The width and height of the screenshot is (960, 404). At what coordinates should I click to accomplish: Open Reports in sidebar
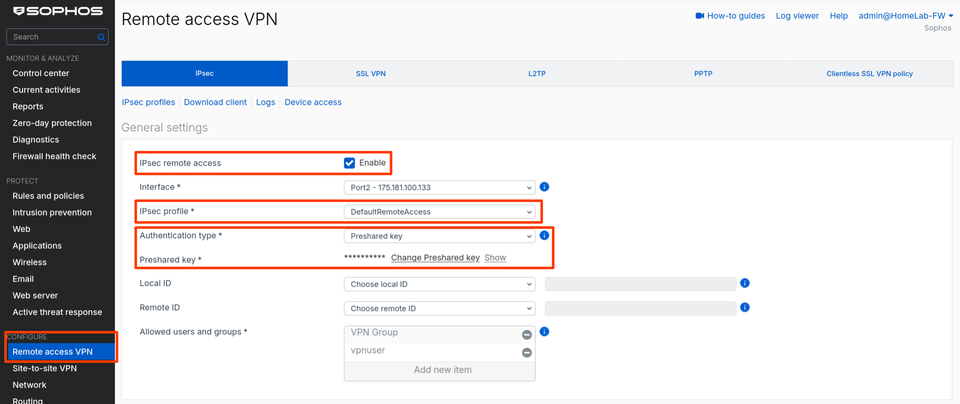(x=28, y=107)
